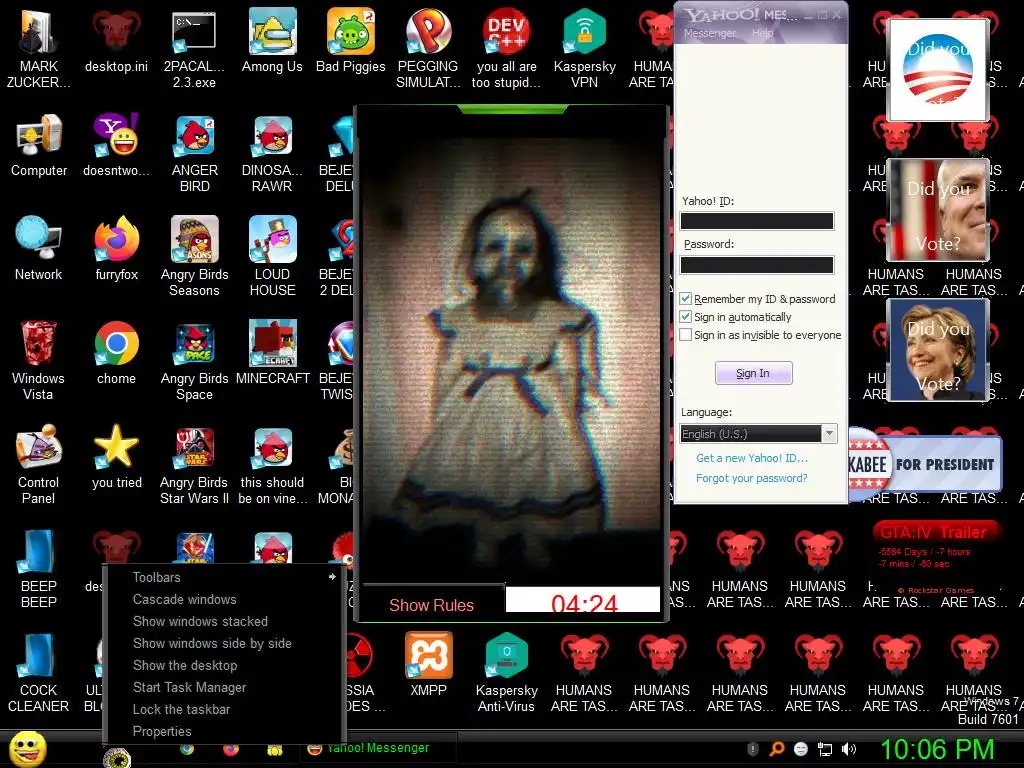This screenshot has width=1024, height=768.
Task: Launch the chome browser shortcut
Action: (116, 353)
